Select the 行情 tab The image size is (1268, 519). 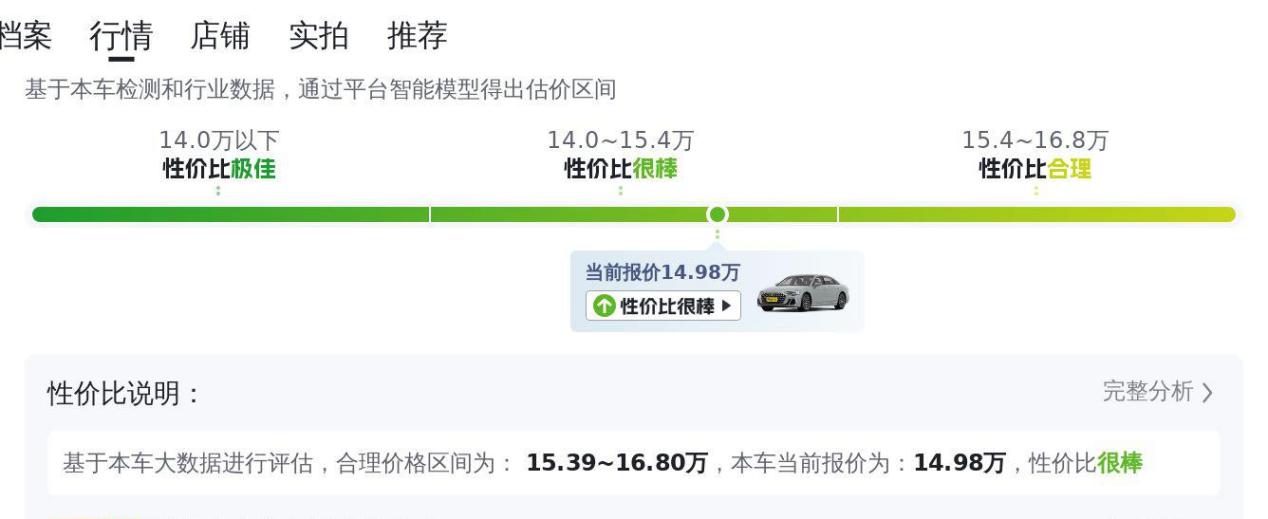(x=121, y=37)
